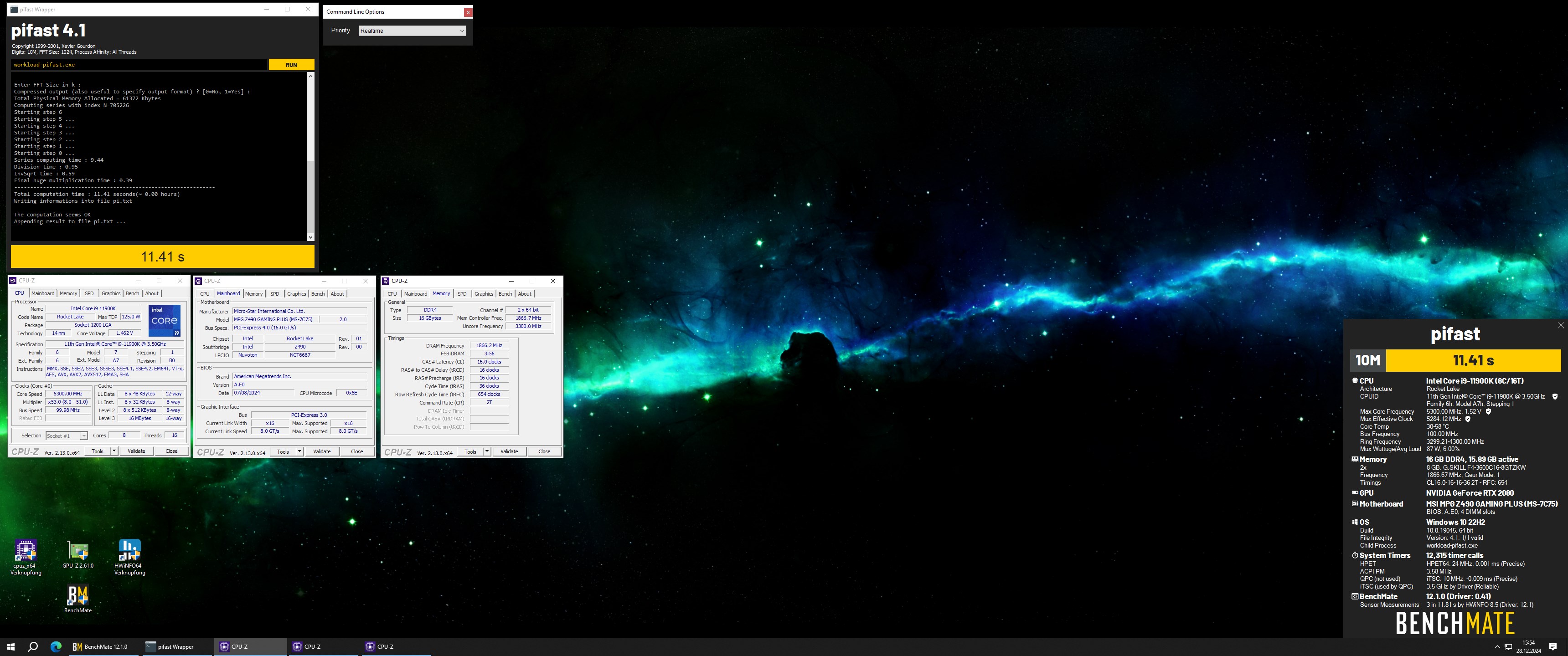Click the DRAM Frequency value 1866.2 MHz

(x=489, y=346)
